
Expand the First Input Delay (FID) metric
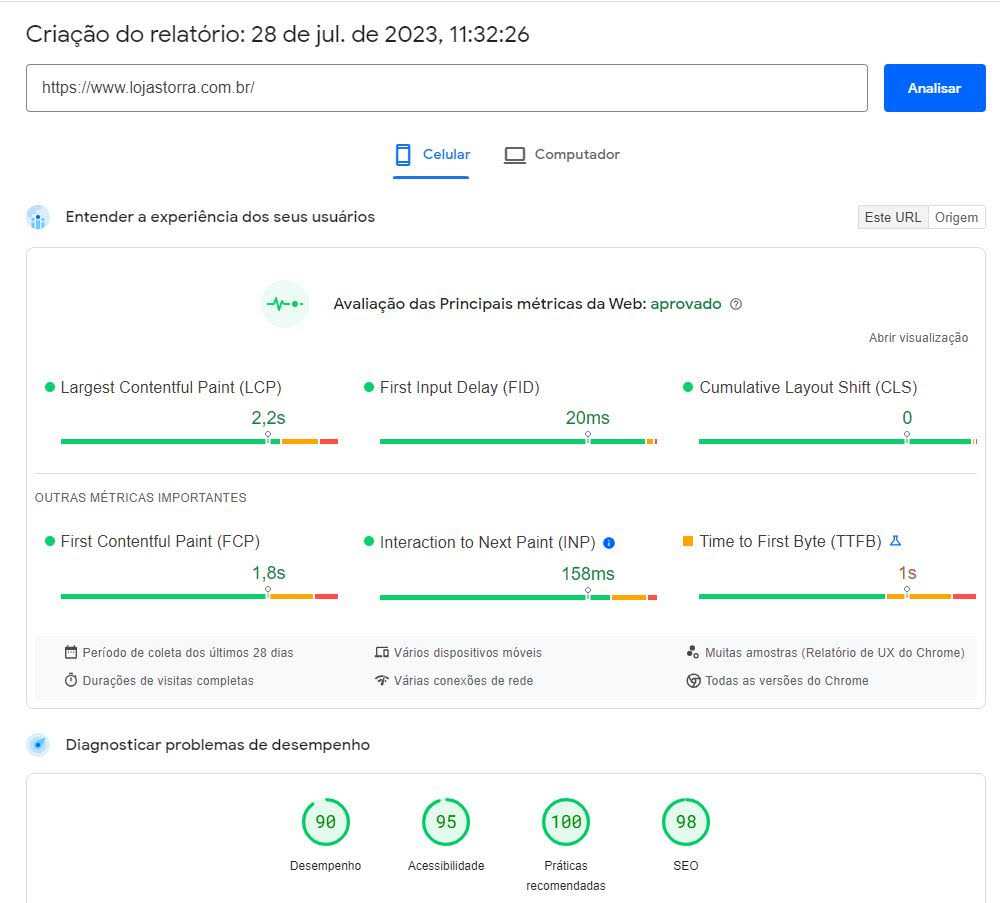tap(459, 388)
